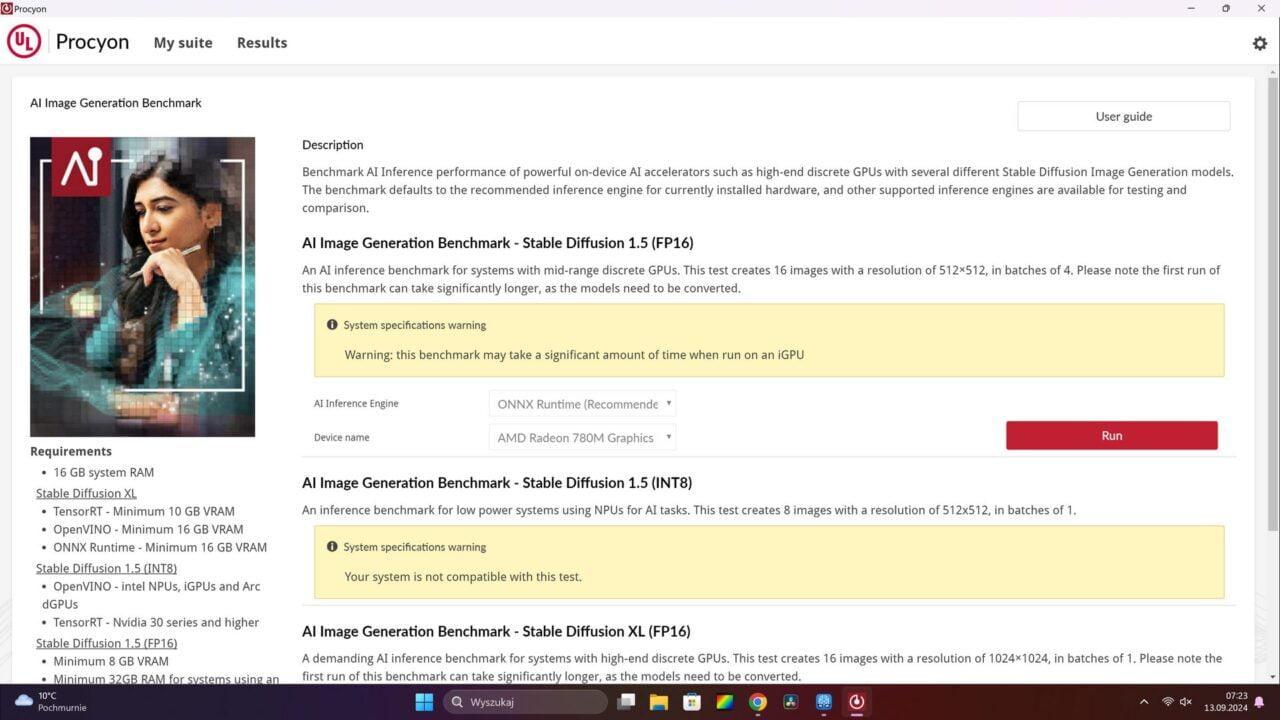Open the Windows Start menu

(x=424, y=702)
